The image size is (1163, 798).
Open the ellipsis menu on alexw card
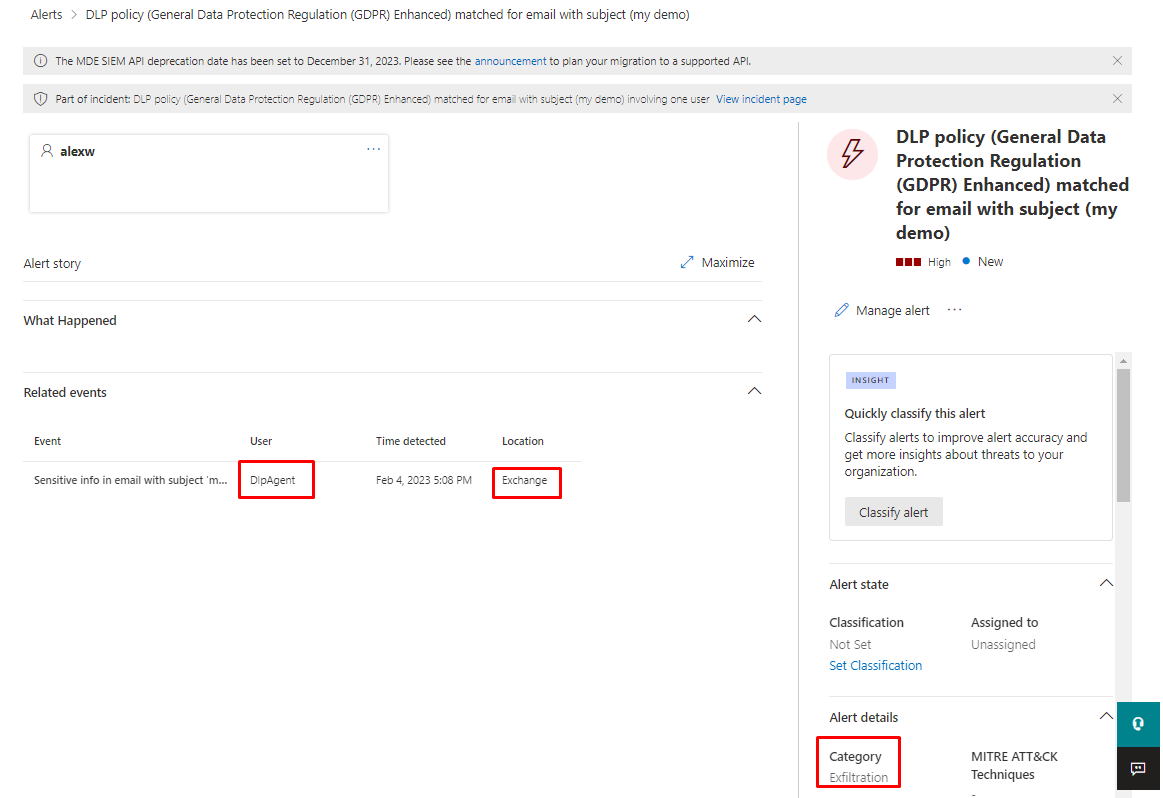(x=373, y=149)
